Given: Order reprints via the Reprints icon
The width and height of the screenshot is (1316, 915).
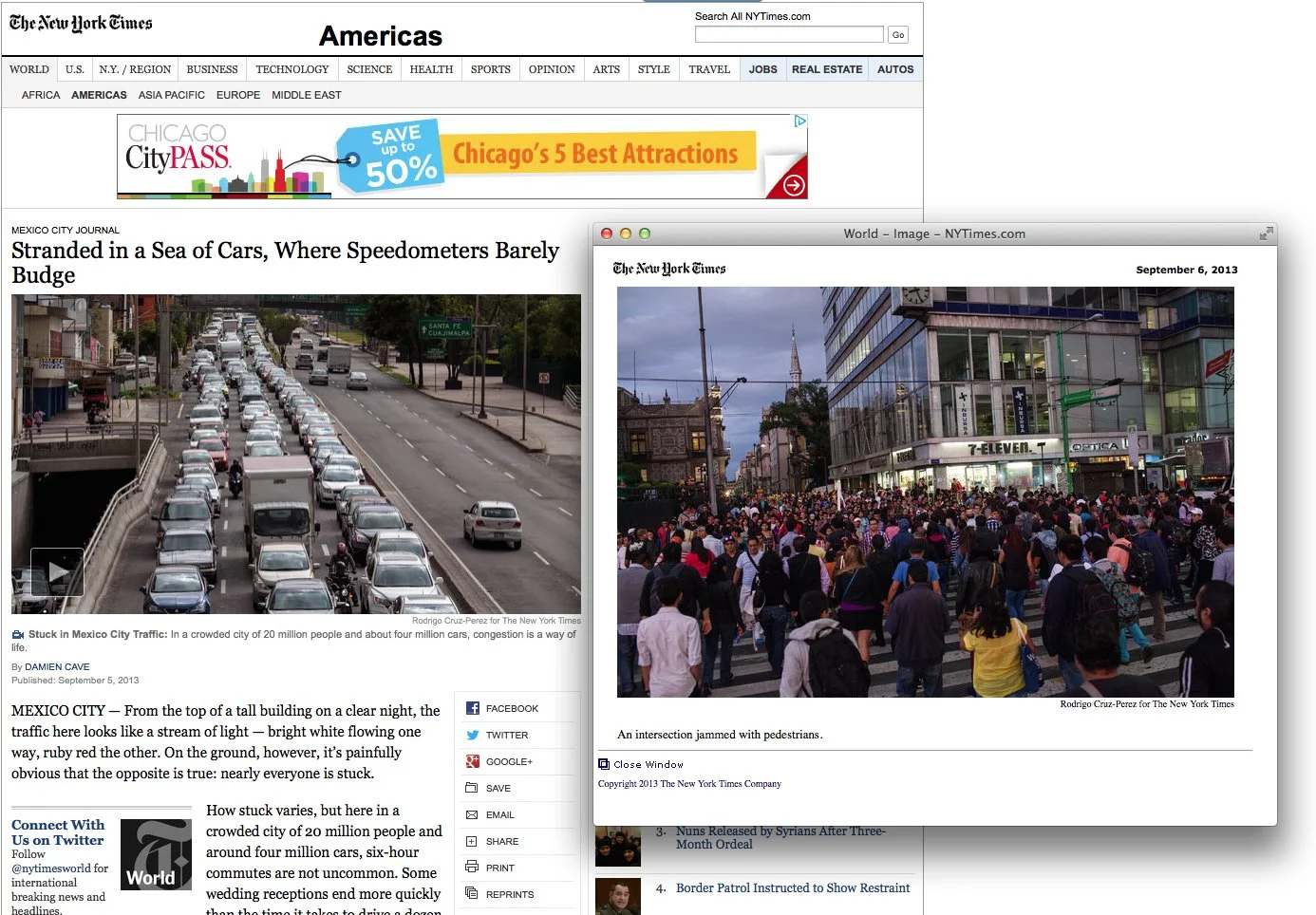Looking at the screenshot, I should 472,893.
